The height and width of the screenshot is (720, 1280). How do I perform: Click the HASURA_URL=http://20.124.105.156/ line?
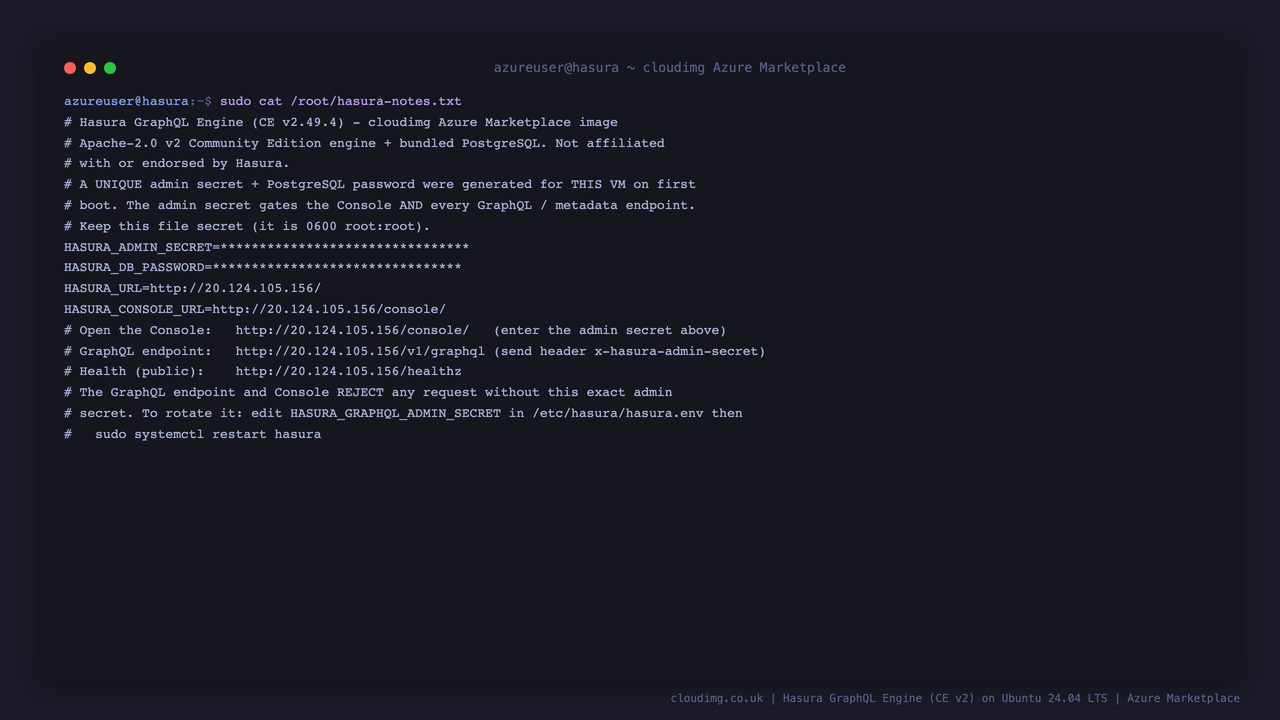[192, 288]
